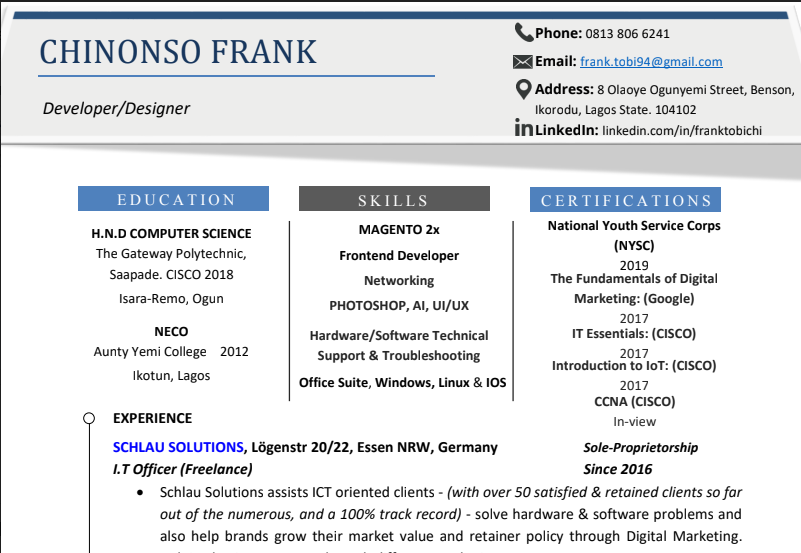Click Ikotun, Lagos text
The image size is (801, 553).
171,376
